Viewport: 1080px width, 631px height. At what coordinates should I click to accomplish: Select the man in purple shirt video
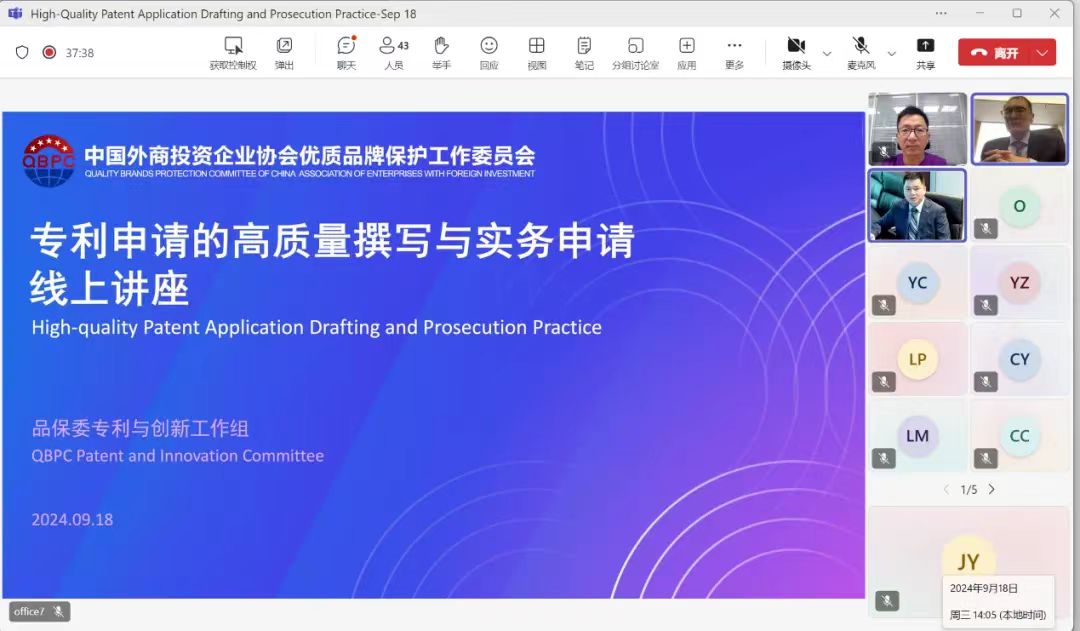pyautogui.click(x=917, y=129)
